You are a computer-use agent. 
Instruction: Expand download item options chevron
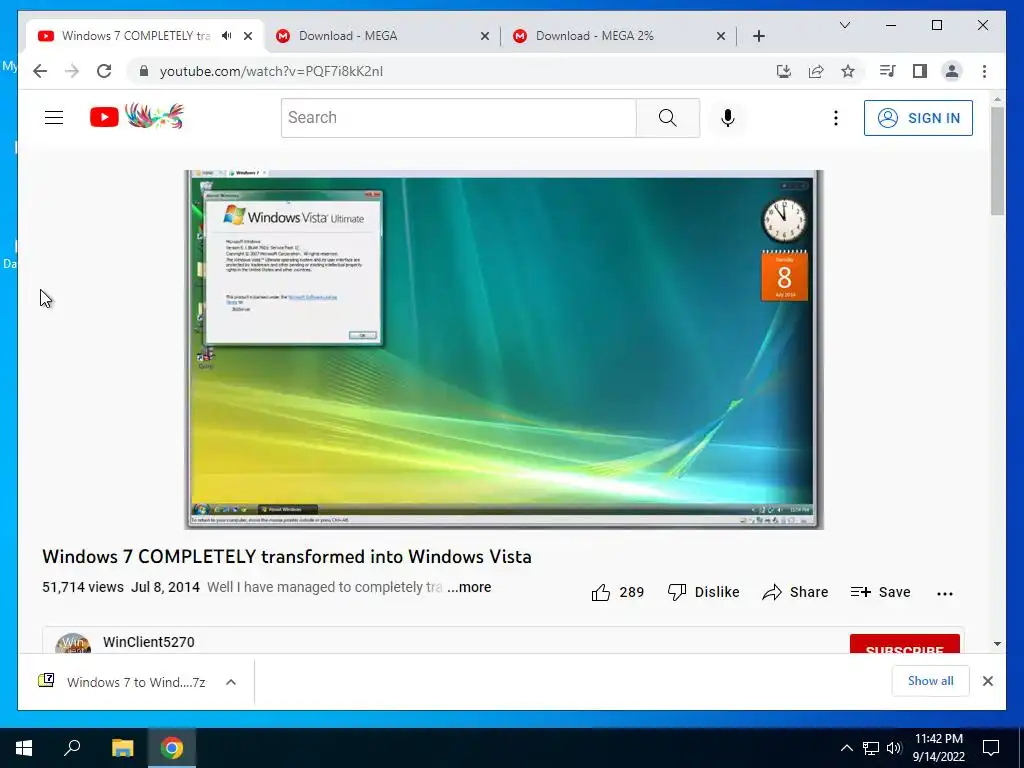pyautogui.click(x=231, y=682)
